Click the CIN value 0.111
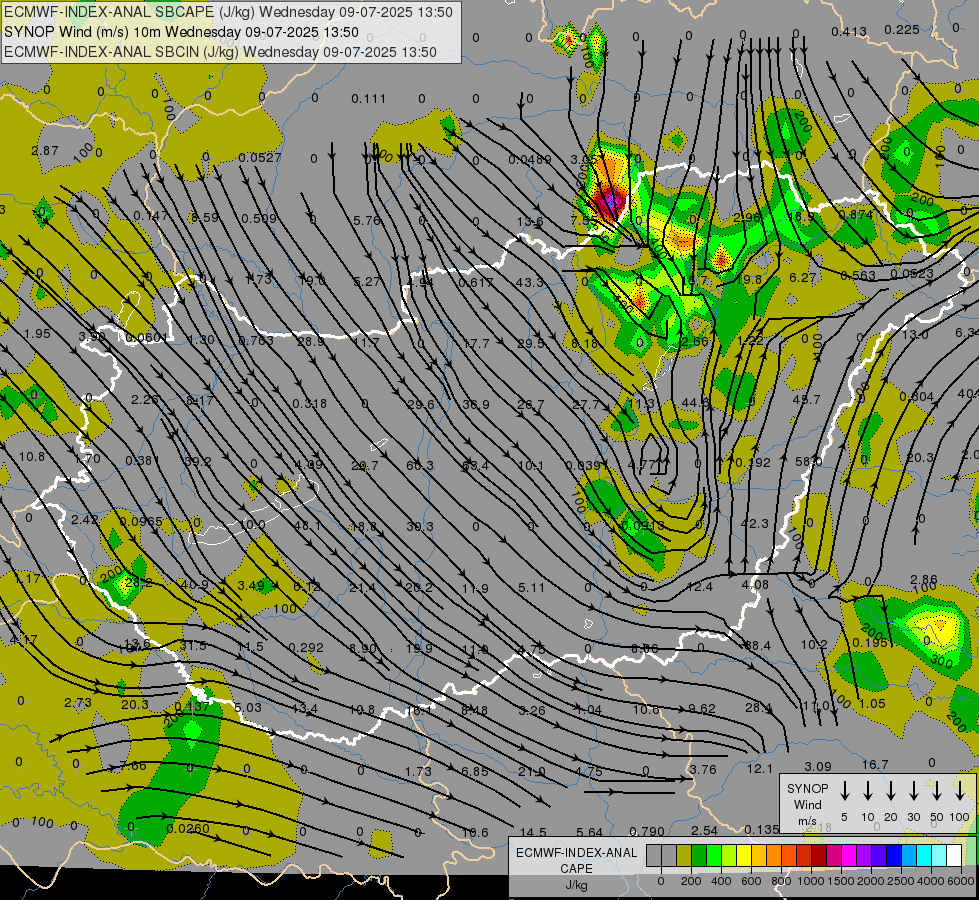The width and height of the screenshot is (979, 900). (x=368, y=99)
